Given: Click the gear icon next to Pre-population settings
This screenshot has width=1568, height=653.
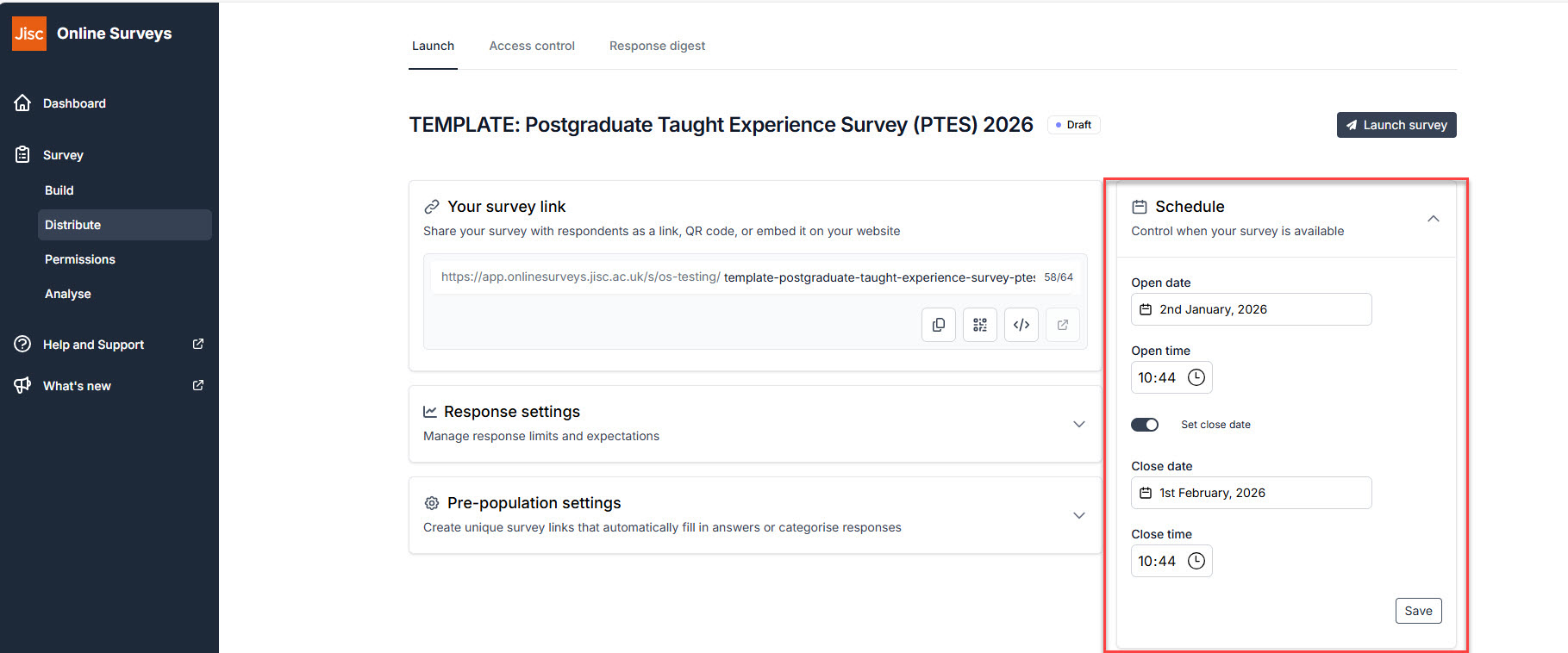Looking at the screenshot, I should point(432,503).
